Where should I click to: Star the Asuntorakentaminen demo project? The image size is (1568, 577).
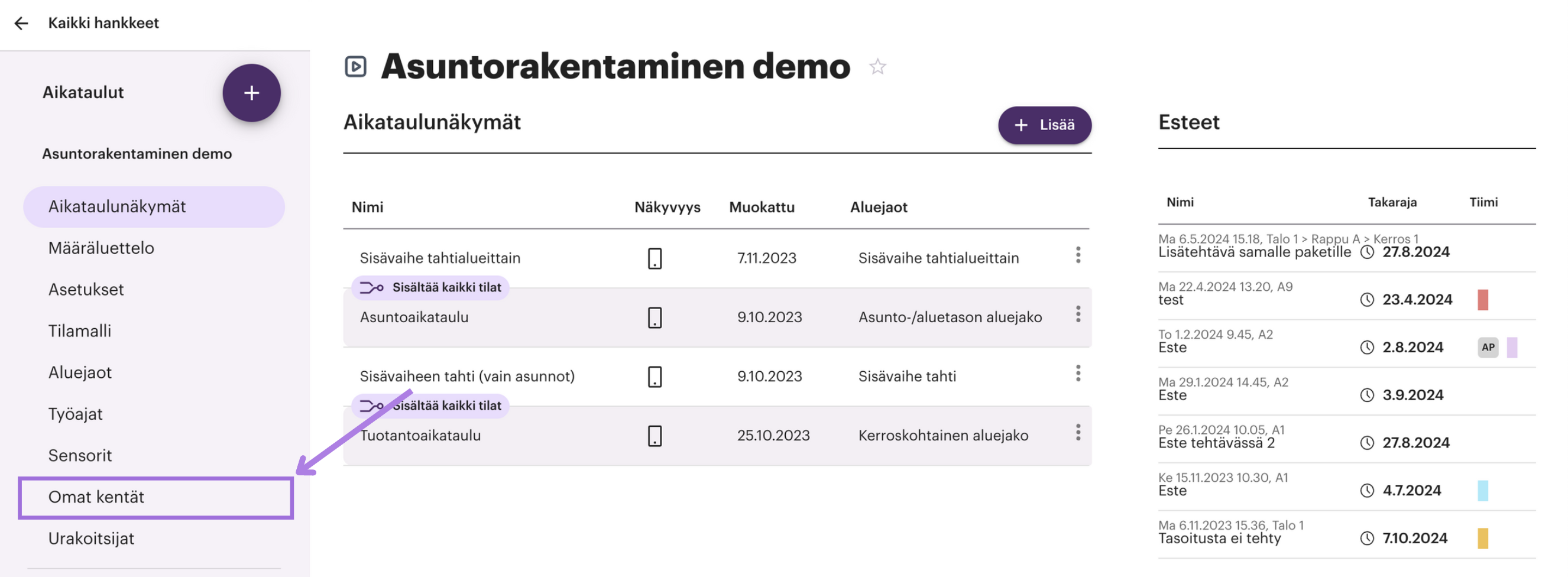(877, 66)
